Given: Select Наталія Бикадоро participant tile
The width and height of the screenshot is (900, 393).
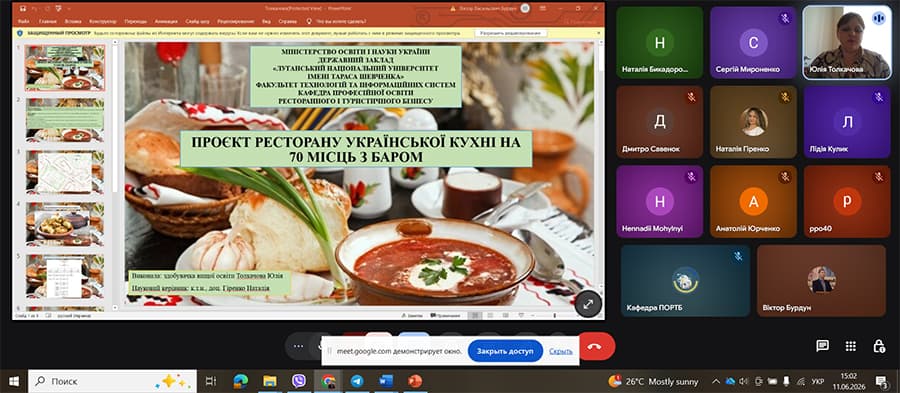Looking at the screenshot, I should (x=660, y=42).
